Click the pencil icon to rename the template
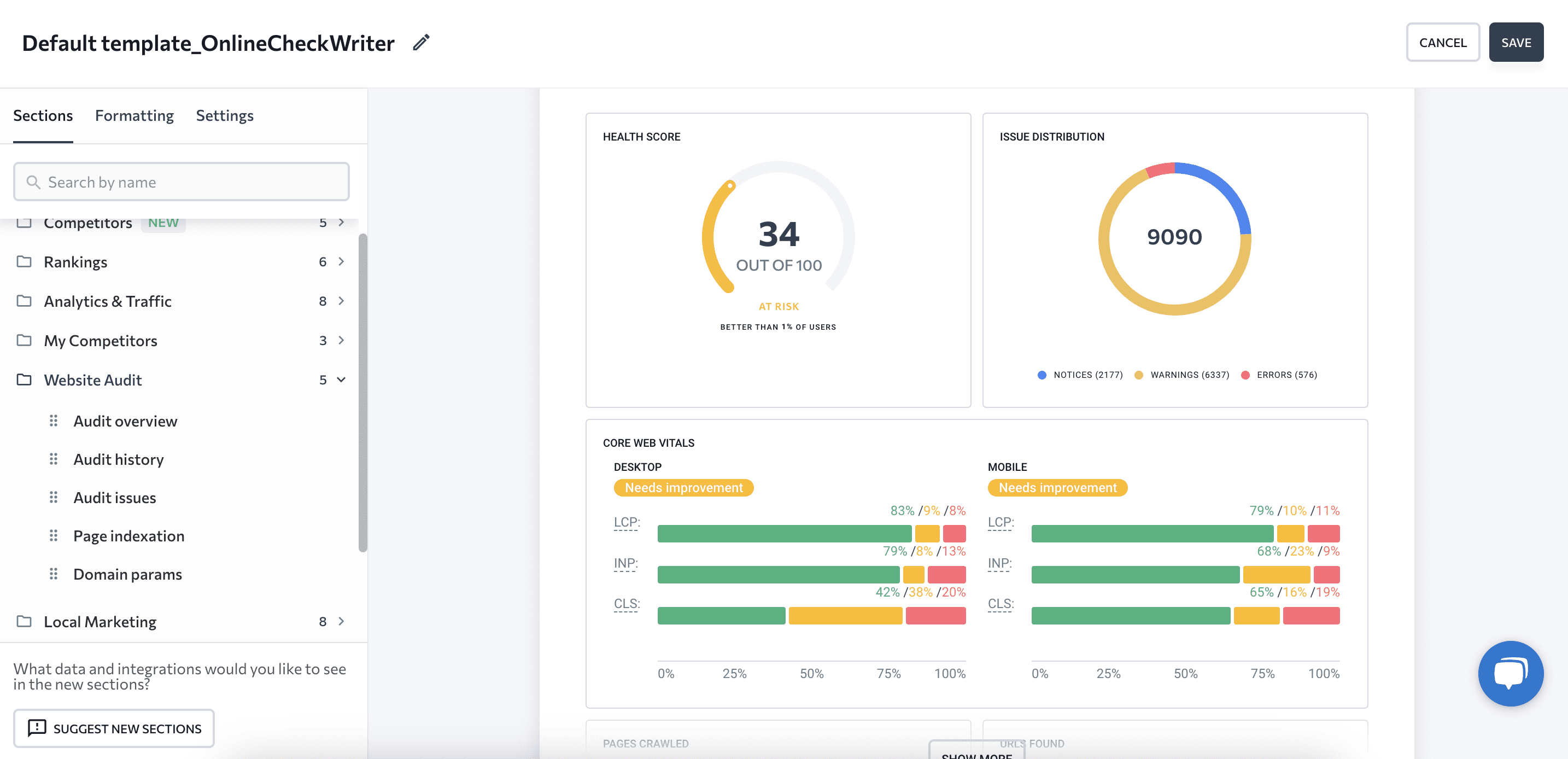Viewport: 1568px width, 759px height. (x=420, y=43)
